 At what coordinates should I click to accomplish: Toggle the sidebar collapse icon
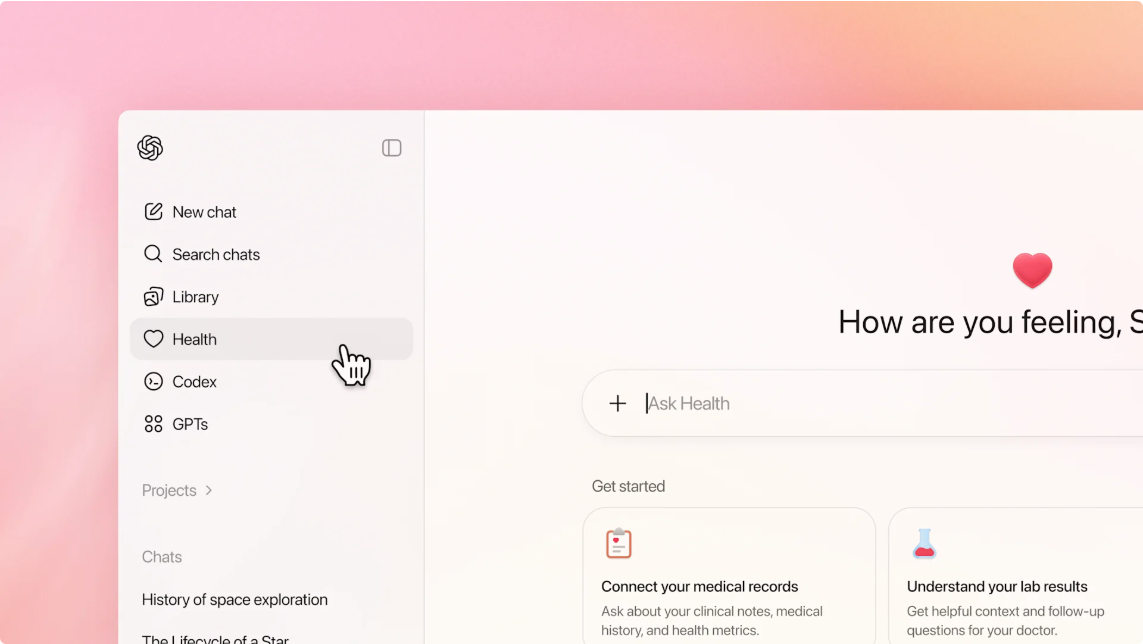pyautogui.click(x=391, y=148)
